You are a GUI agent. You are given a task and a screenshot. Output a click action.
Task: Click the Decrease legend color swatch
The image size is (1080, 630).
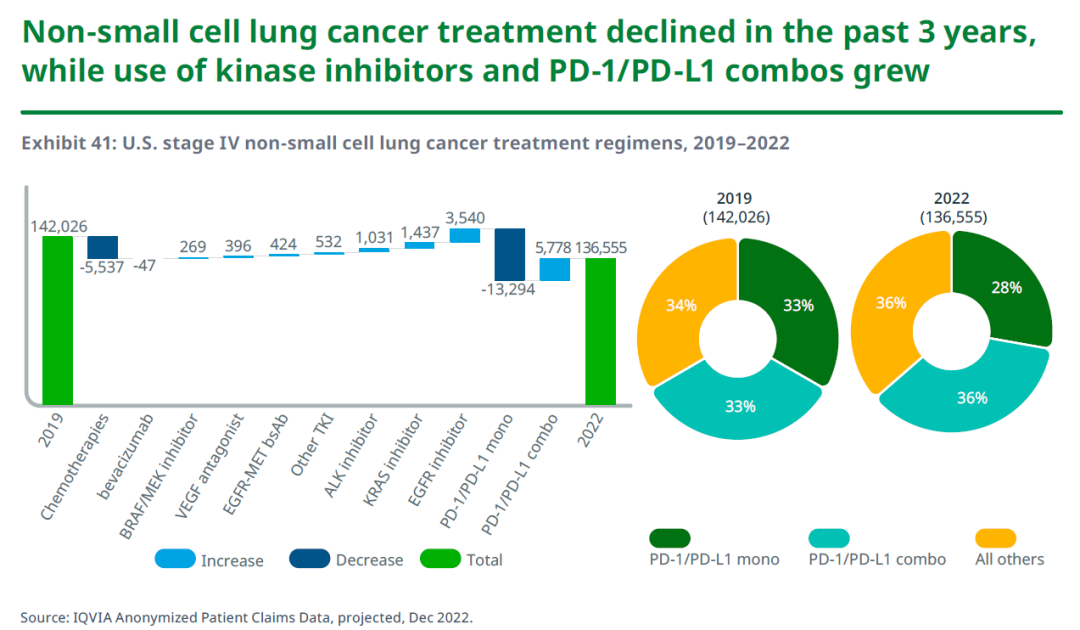[x=310, y=559]
